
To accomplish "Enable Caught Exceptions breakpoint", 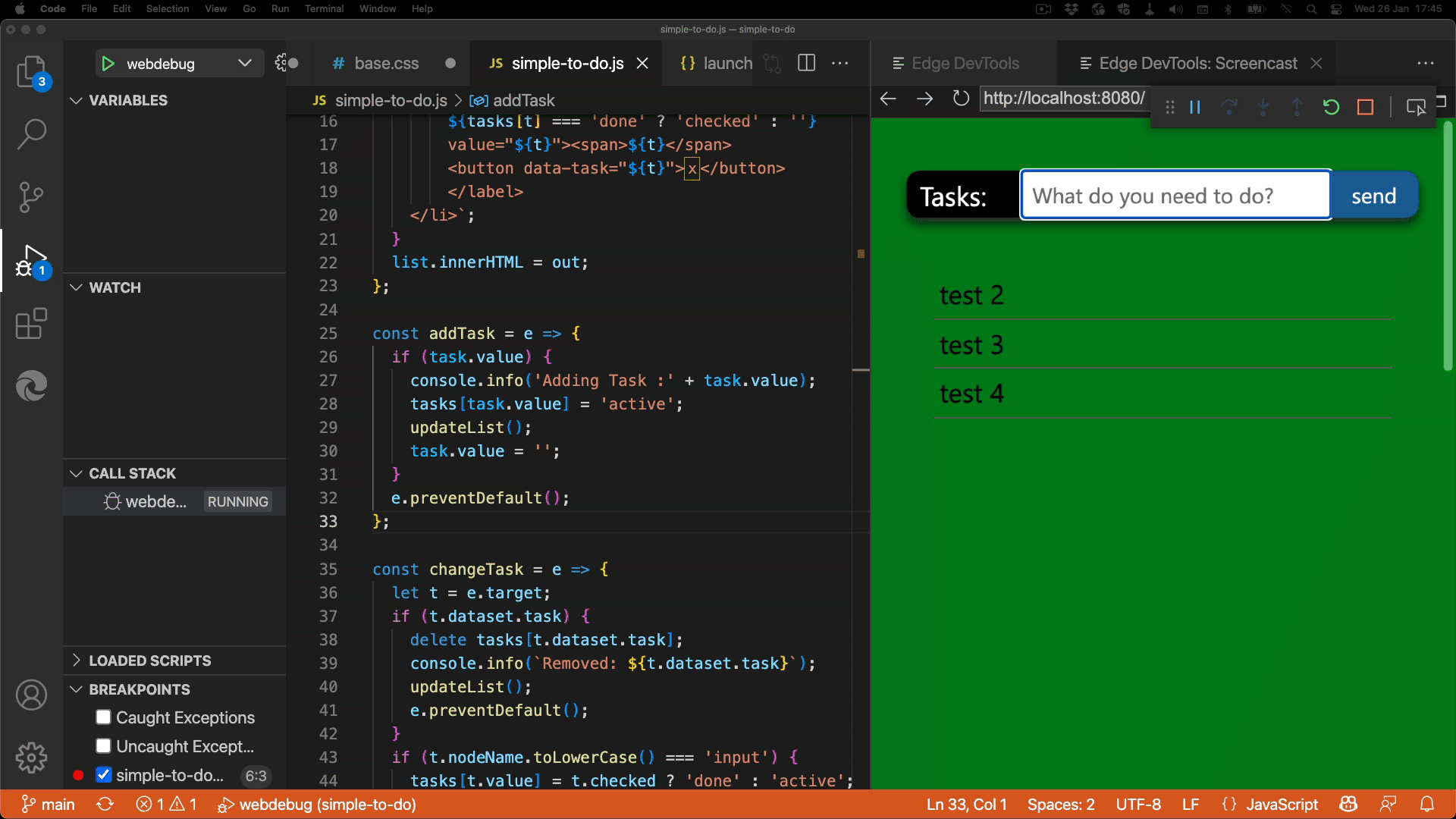I will [x=104, y=717].
